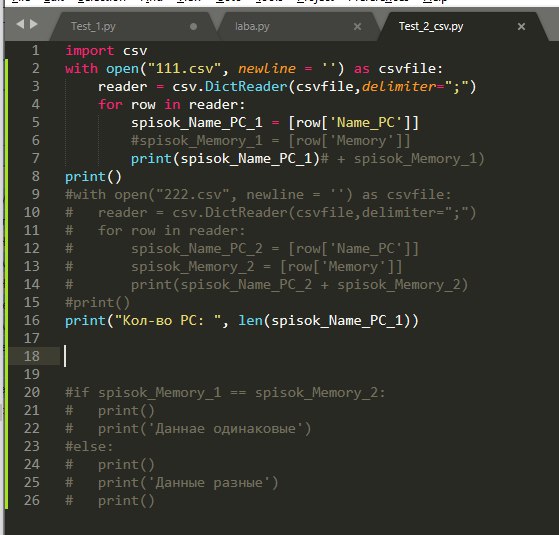Click line number 18 in gutter
The height and width of the screenshot is (535, 559).
(x=32, y=356)
